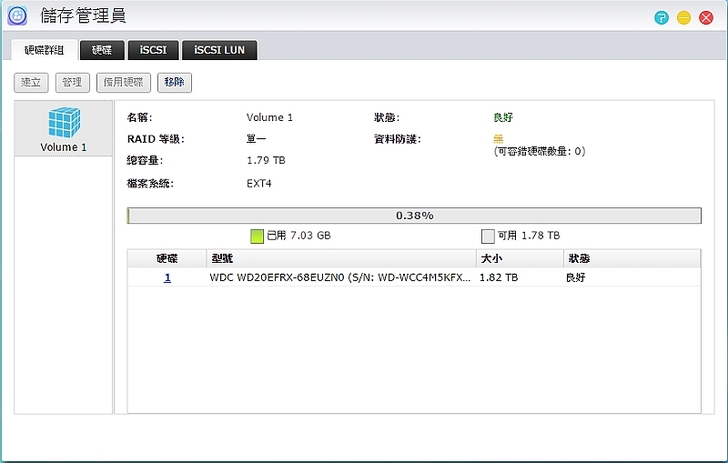
Task: Open help via the teal question icon
Action: click(x=661, y=18)
